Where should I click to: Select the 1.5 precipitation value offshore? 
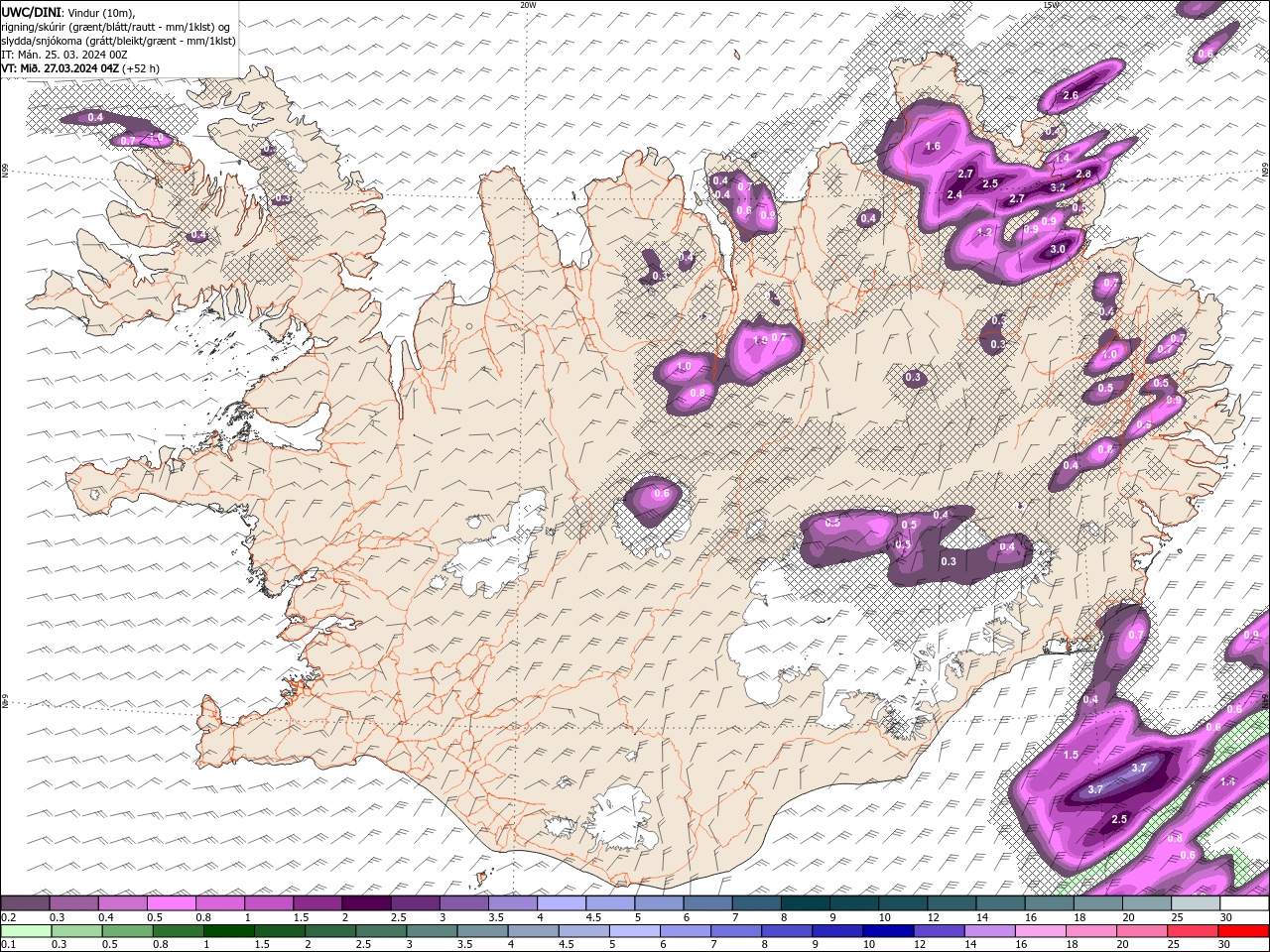(x=1071, y=756)
